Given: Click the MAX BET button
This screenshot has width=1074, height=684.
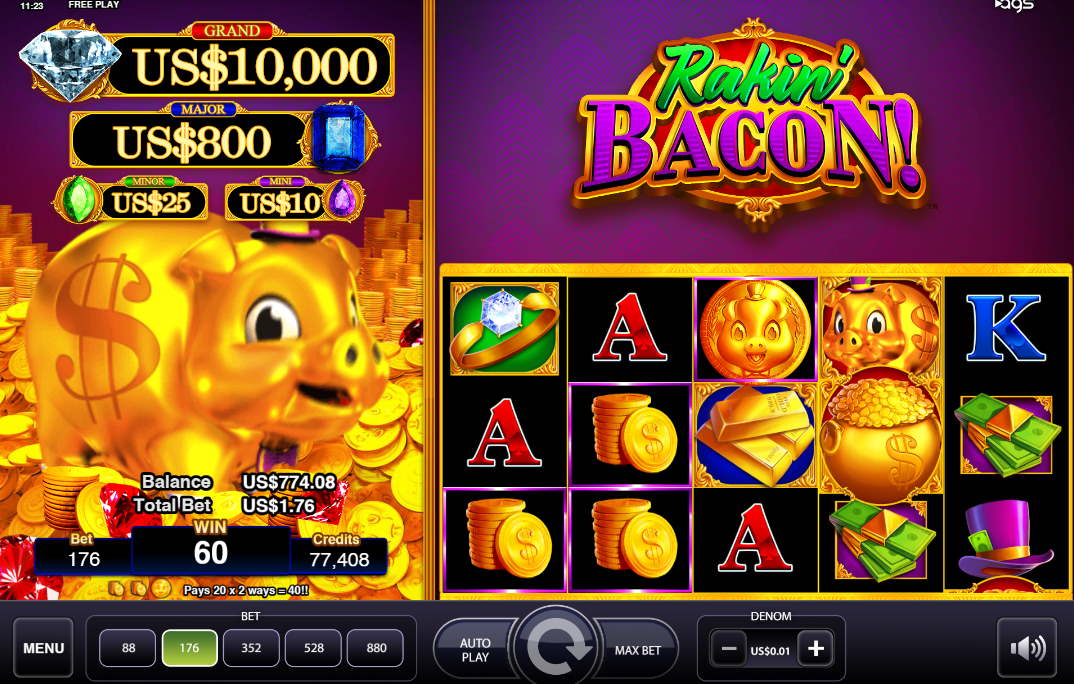Looking at the screenshot, I should tap(637, 650).
